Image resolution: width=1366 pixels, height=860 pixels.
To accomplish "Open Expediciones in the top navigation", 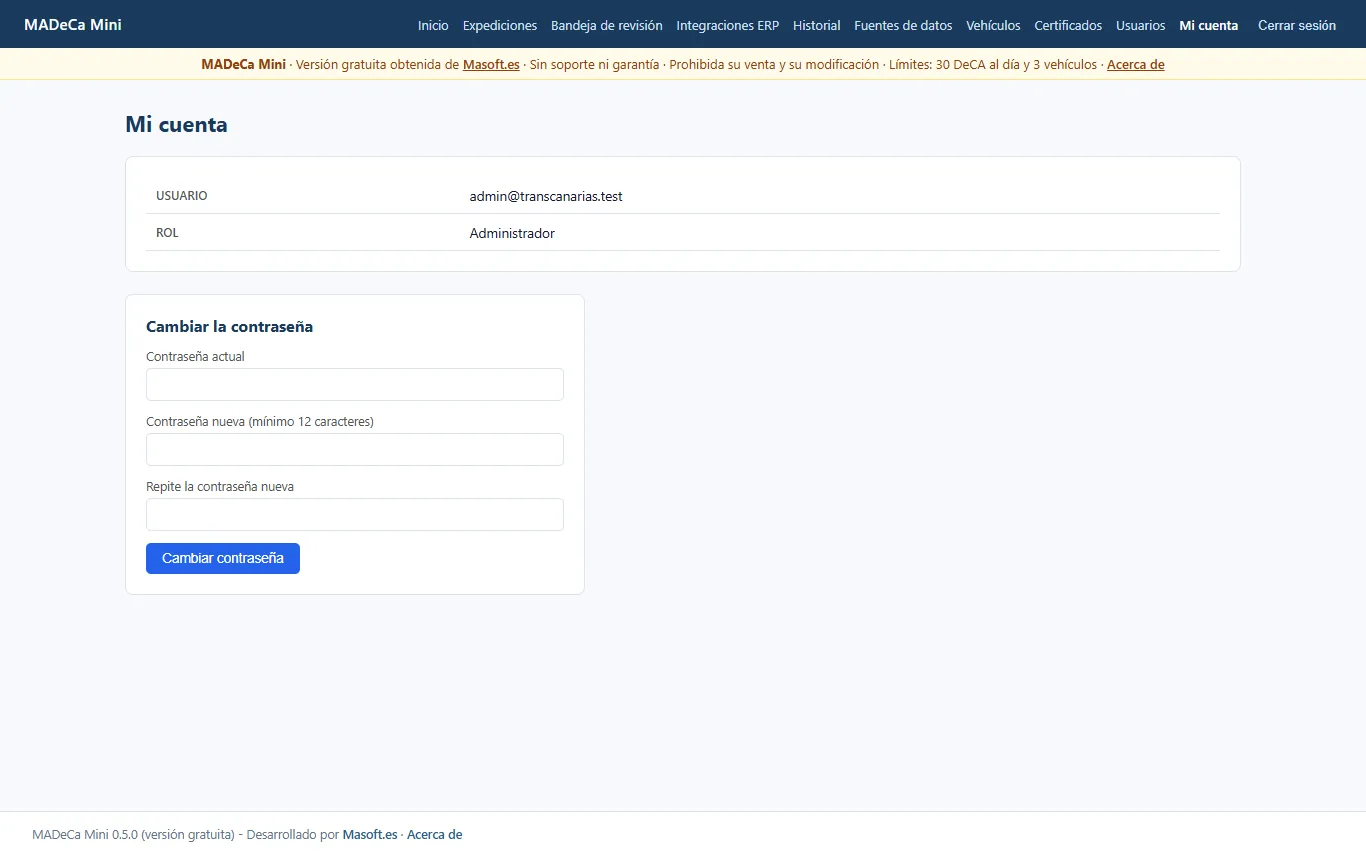I will [x=500, y=25].
